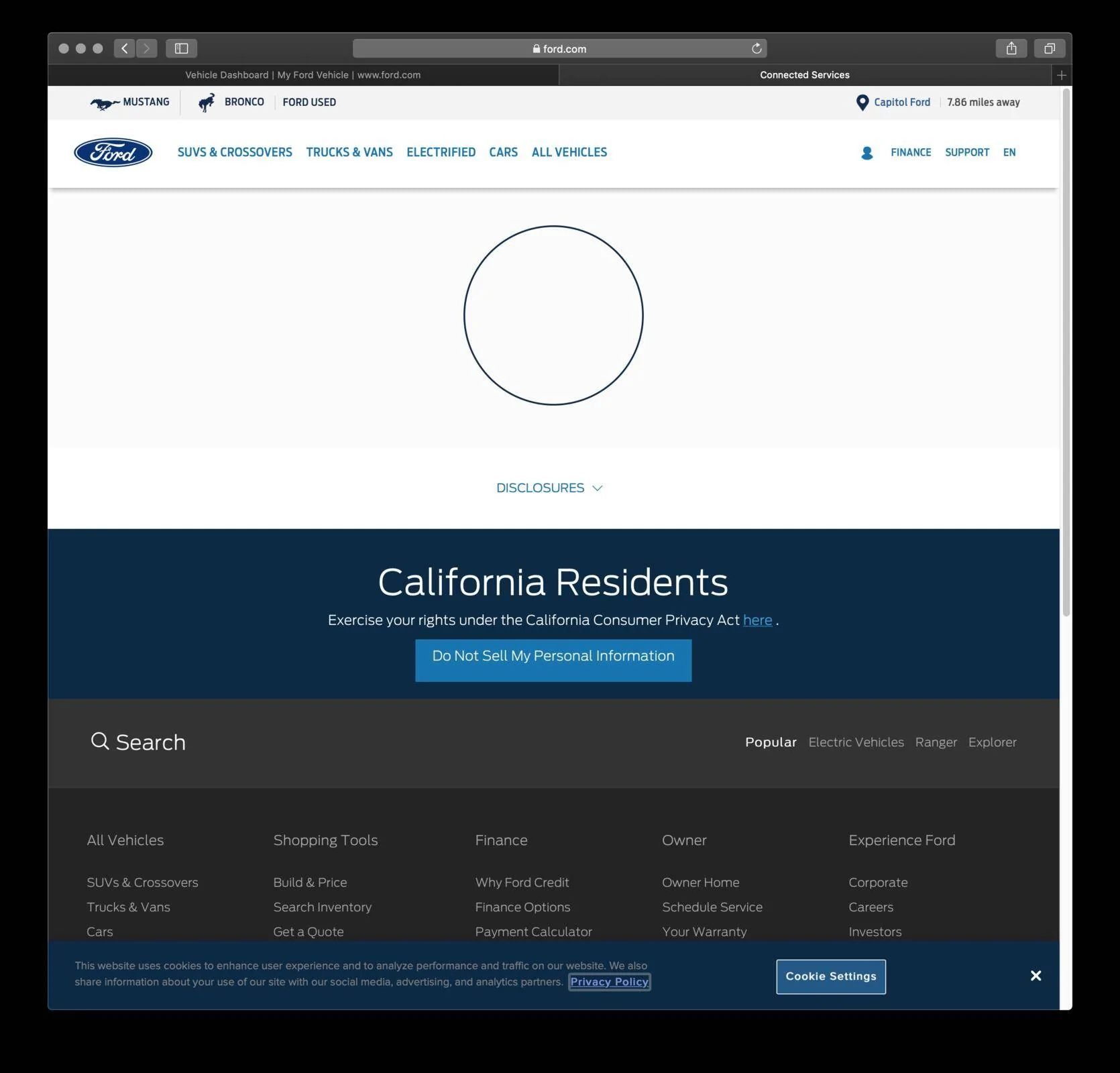Select Electric Vehicles popular search
Viewport: 1120px width, 1073px height.
click(856, 742)
